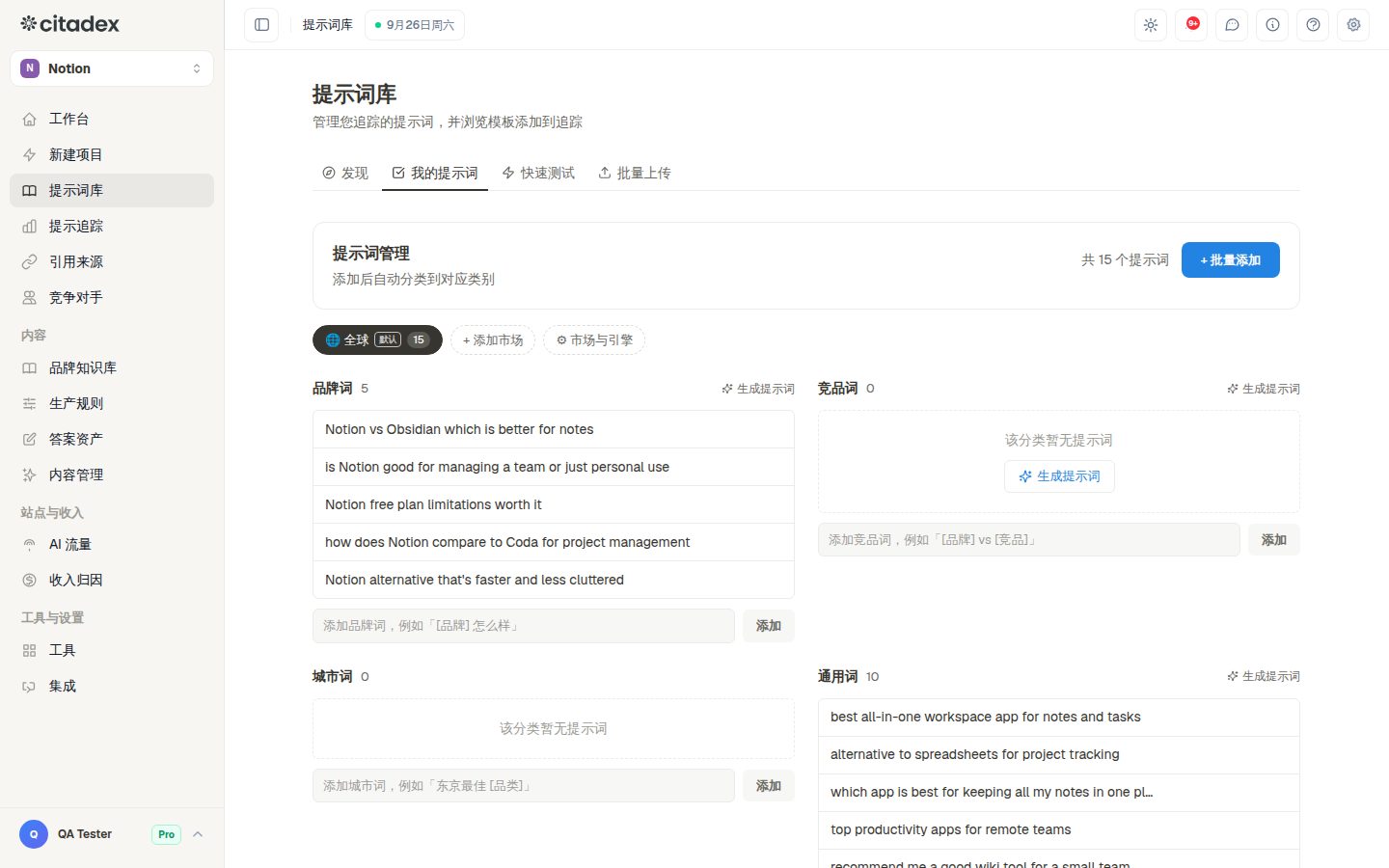The height and width of the screenshot is (868, 1389).
Task: Focus the 添加竞品词 input field
Action: coord(1029,540)
